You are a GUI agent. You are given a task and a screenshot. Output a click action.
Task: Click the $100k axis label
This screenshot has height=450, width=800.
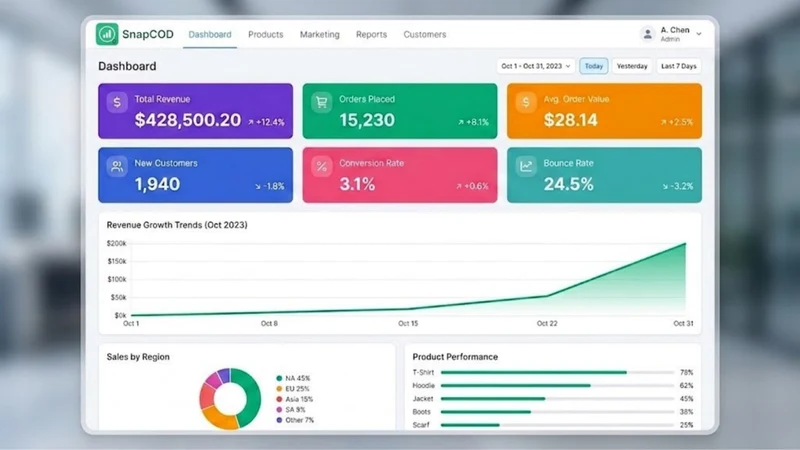[x=116, y=280]
